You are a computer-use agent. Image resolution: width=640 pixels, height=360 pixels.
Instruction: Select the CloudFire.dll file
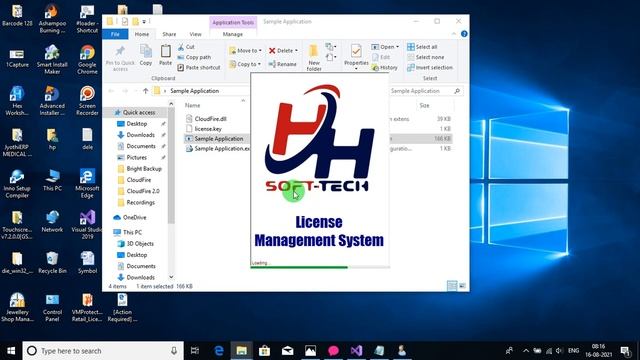click(x=206, y=119)
